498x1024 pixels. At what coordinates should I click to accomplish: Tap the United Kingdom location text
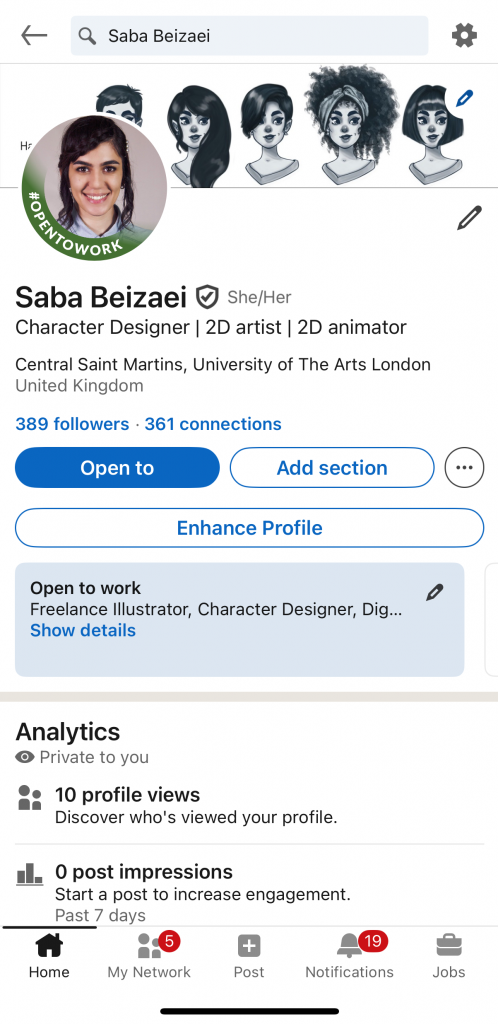click(x=79, y=386)
